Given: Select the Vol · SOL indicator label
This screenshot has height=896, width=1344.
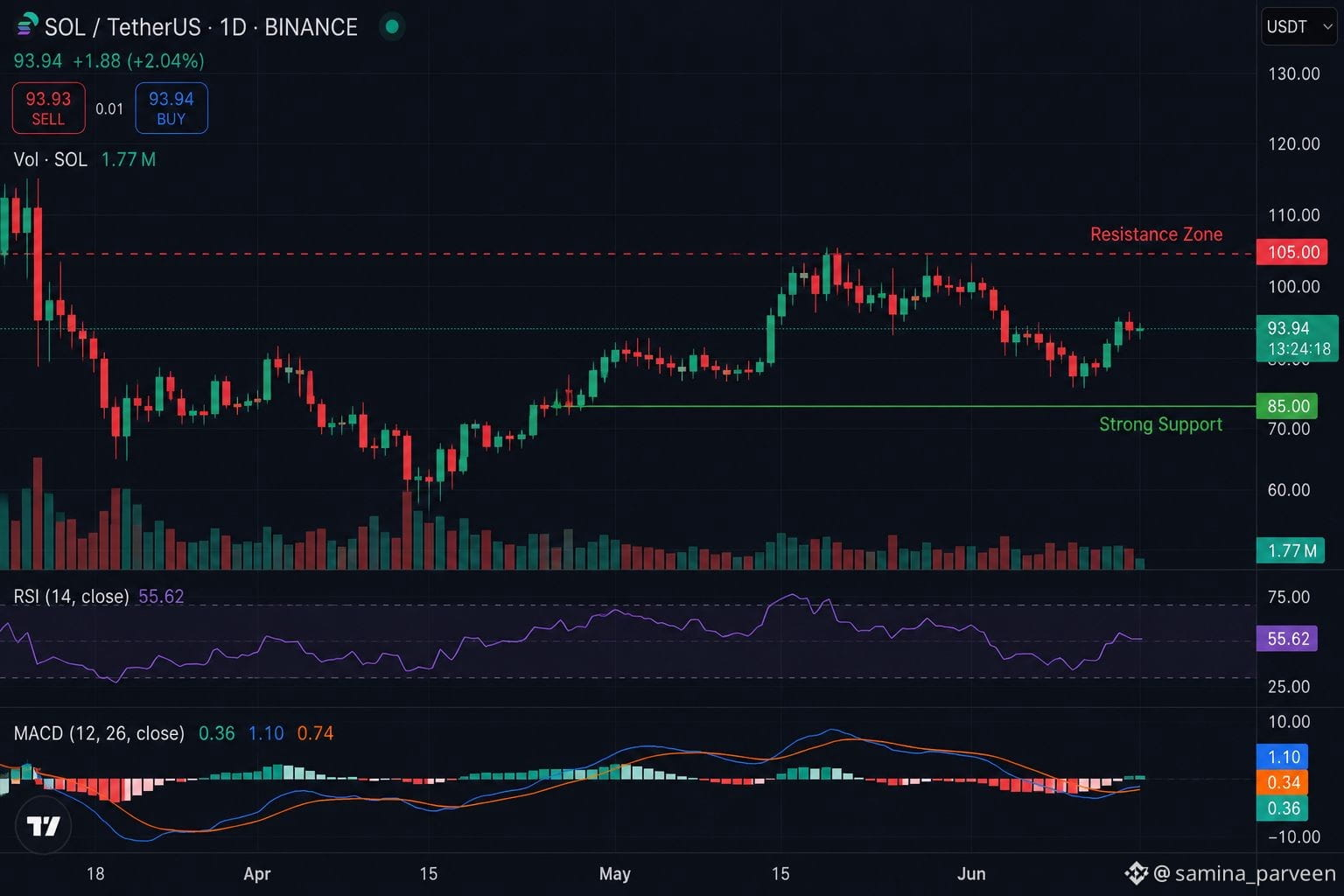Looking at the screenshot, I should click(x=51, y=159).
